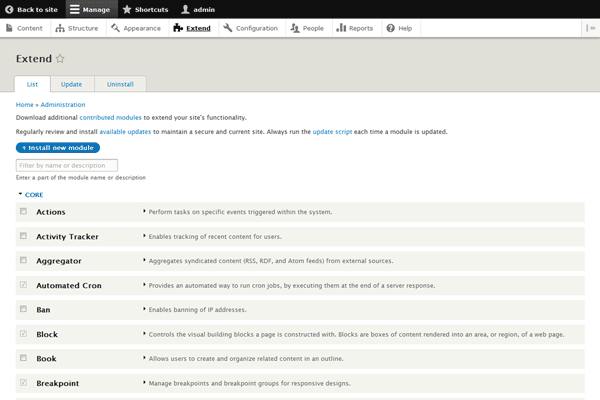Expand the Ban module description details
Screen dimensions: 600x400
tap(145, 309)
